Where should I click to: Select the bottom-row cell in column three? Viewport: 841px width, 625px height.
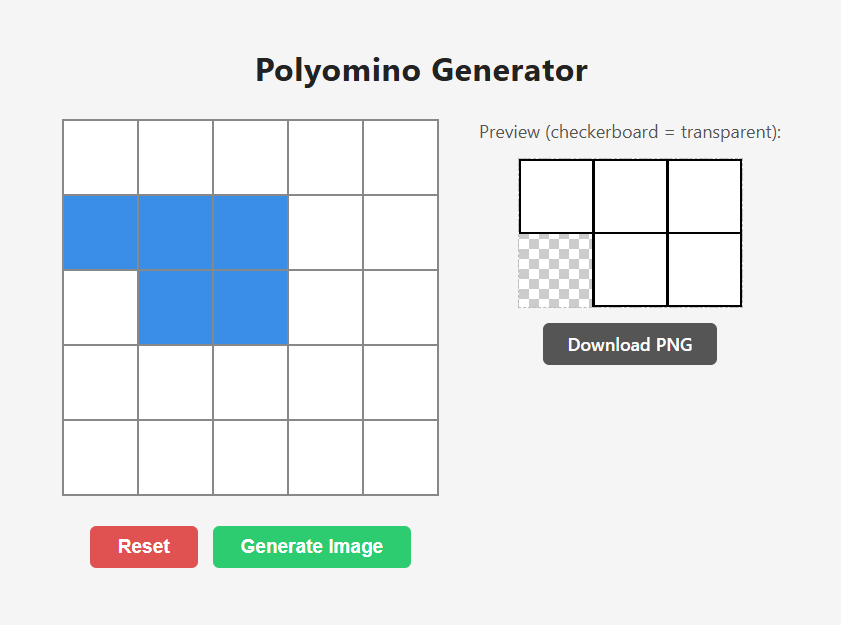click(250, 458)
